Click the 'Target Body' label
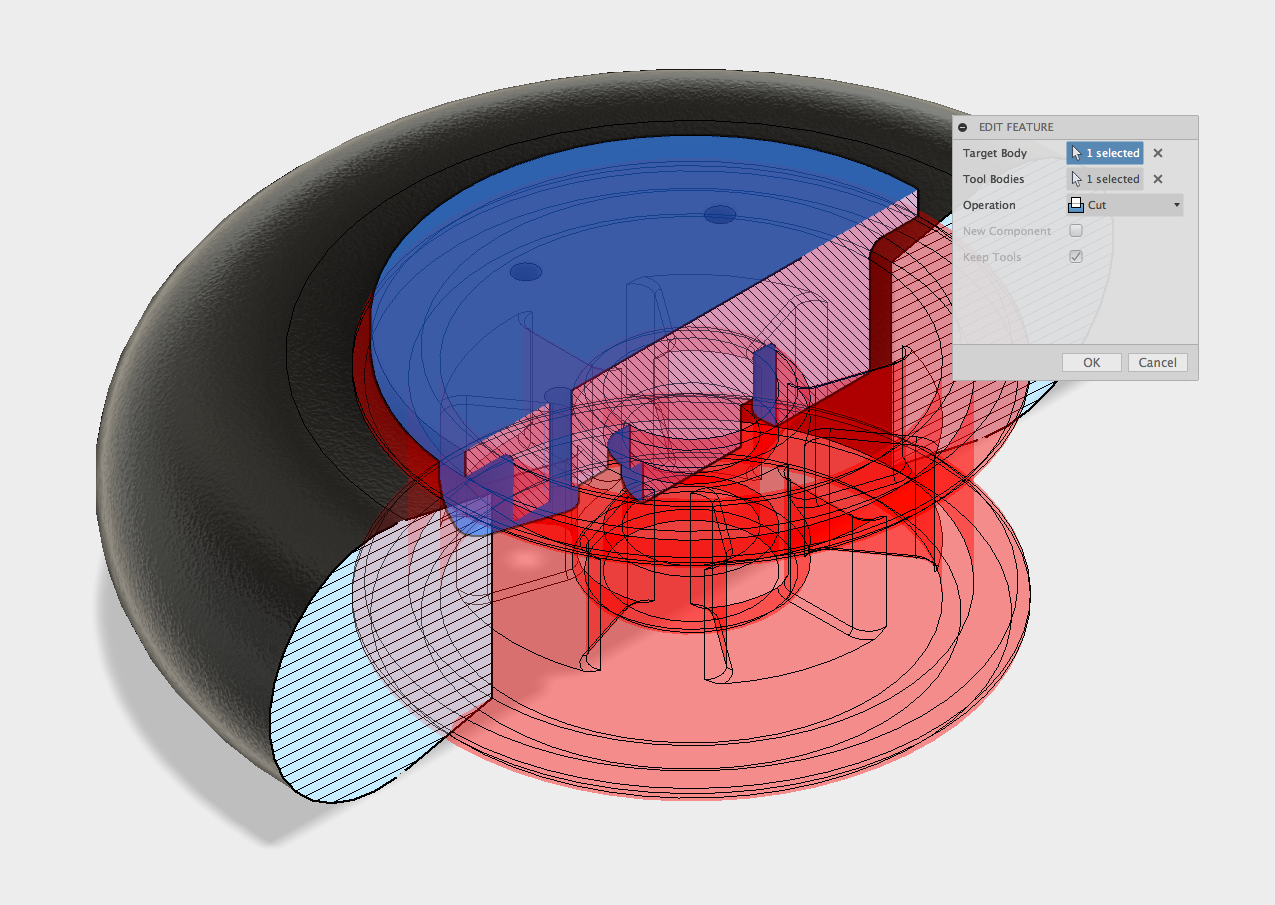1275x905 pixels. tap(995, 153)
